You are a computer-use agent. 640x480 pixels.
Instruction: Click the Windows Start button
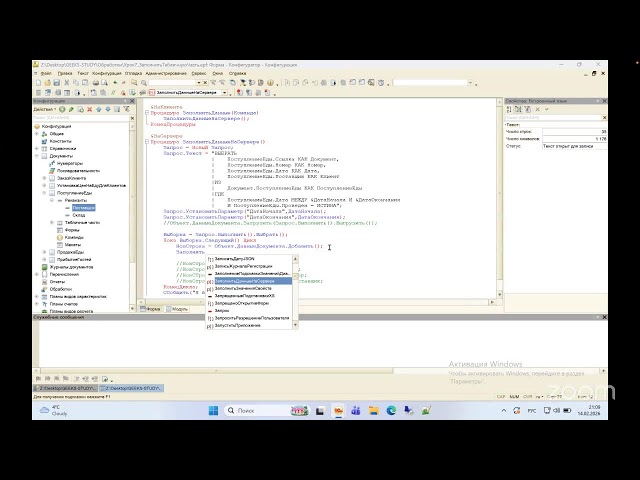[x=213, y=411]
